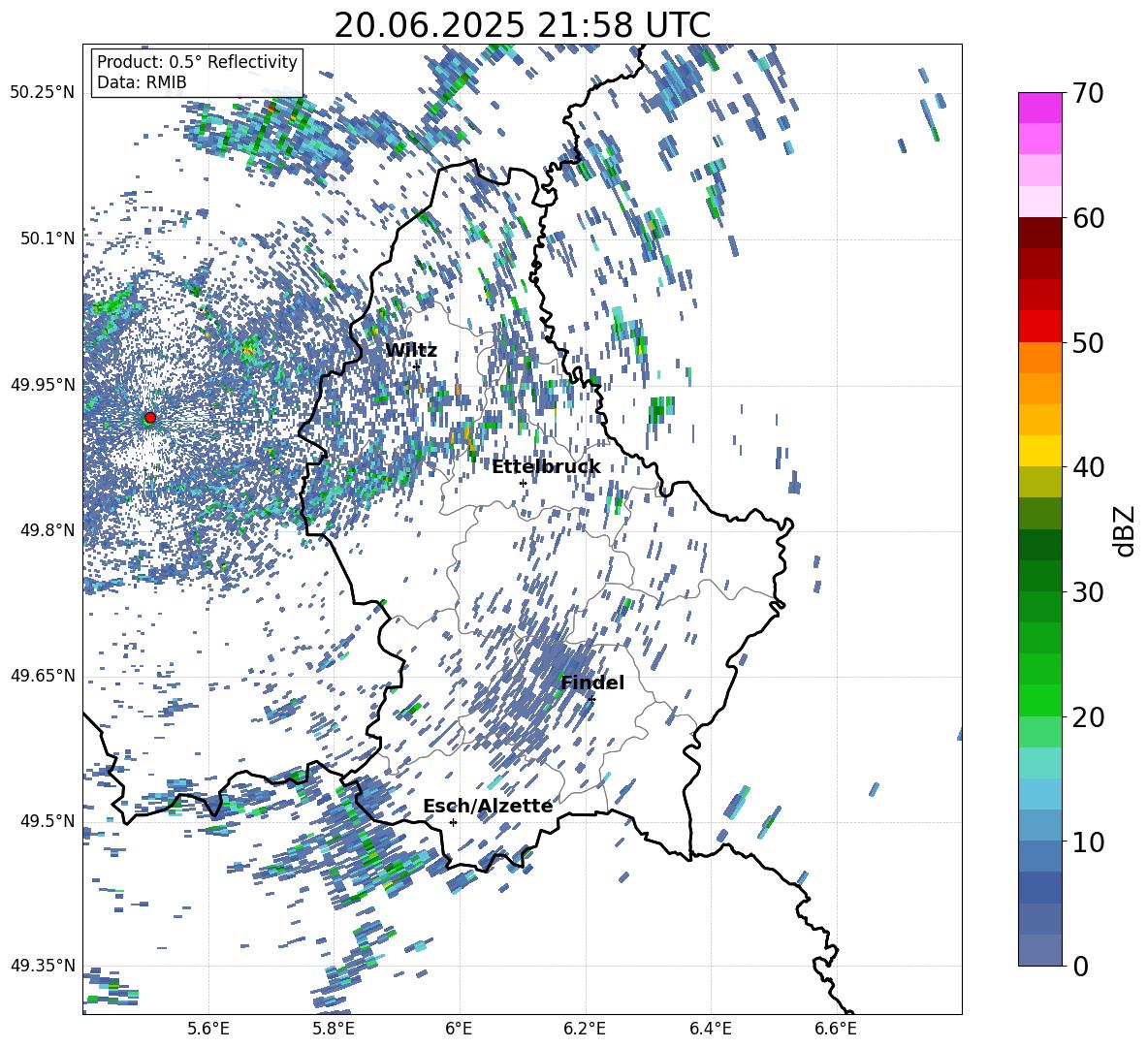Click the 6.6°E longitude label
The height and width of the screenshot is (1048, 1148).
point(836,1029)
